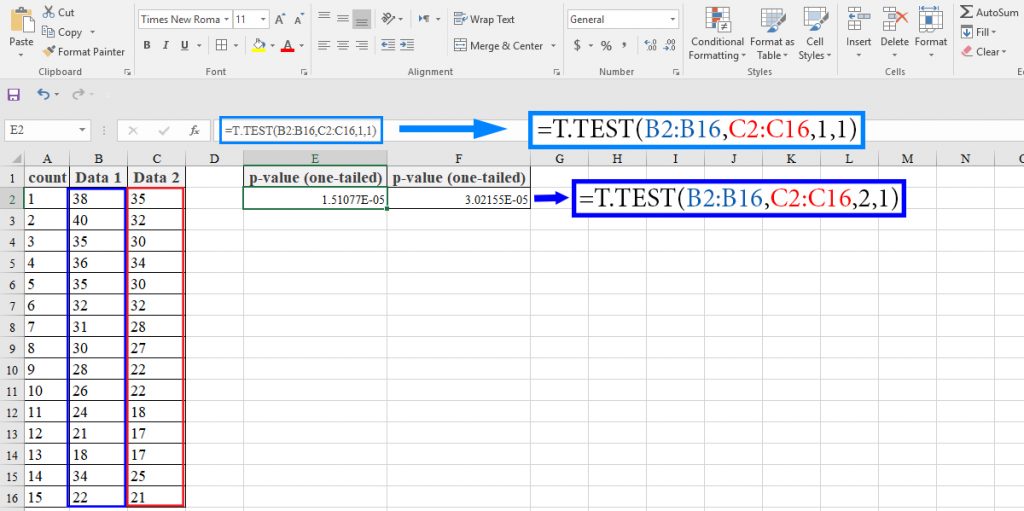The height and width of the screenshot is (511, 1024).
Task: Click Increase Decimal icon
Action: (650, 46)
